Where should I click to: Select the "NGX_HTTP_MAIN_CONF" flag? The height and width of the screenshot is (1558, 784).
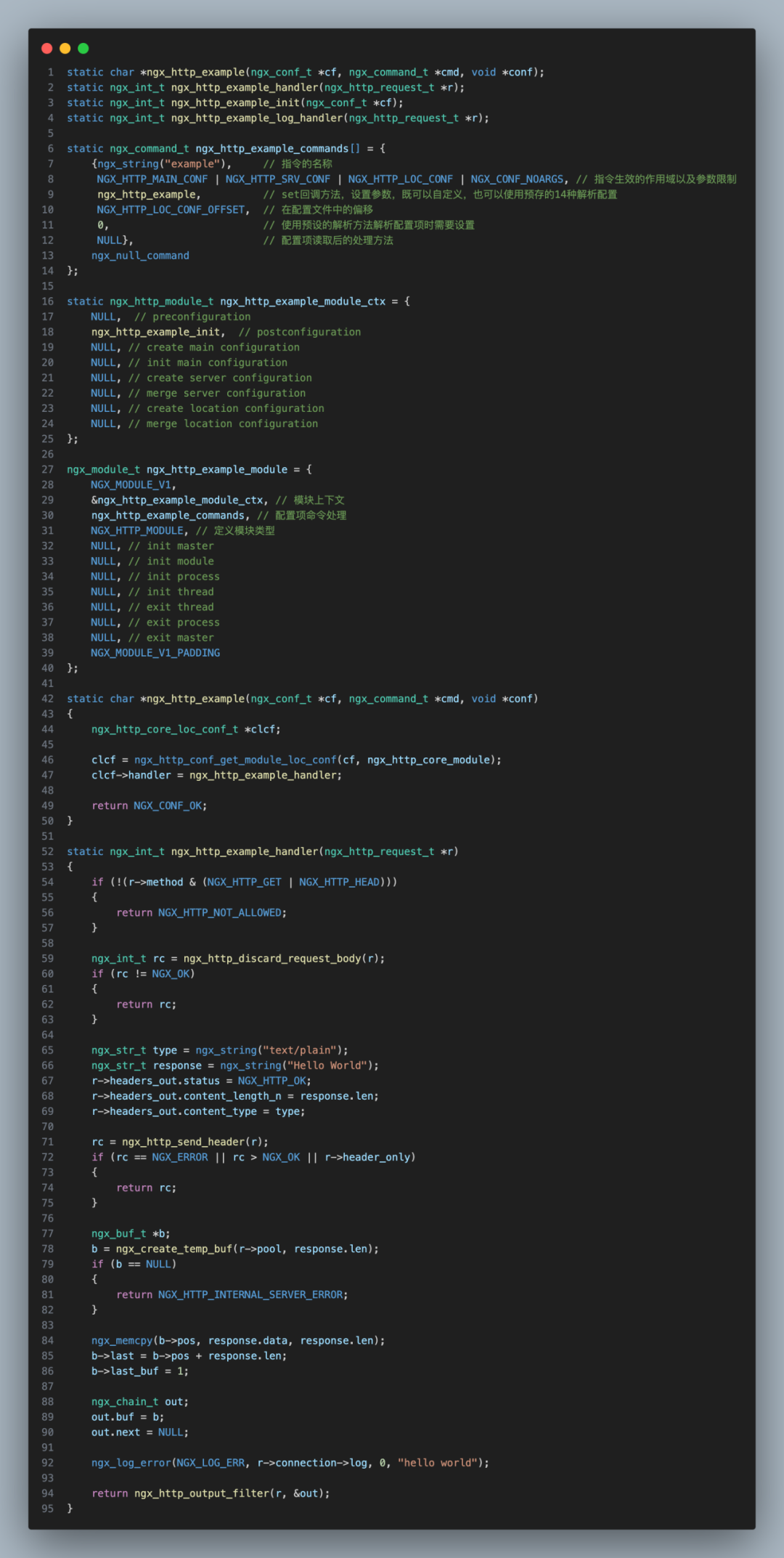click(152, 179)
